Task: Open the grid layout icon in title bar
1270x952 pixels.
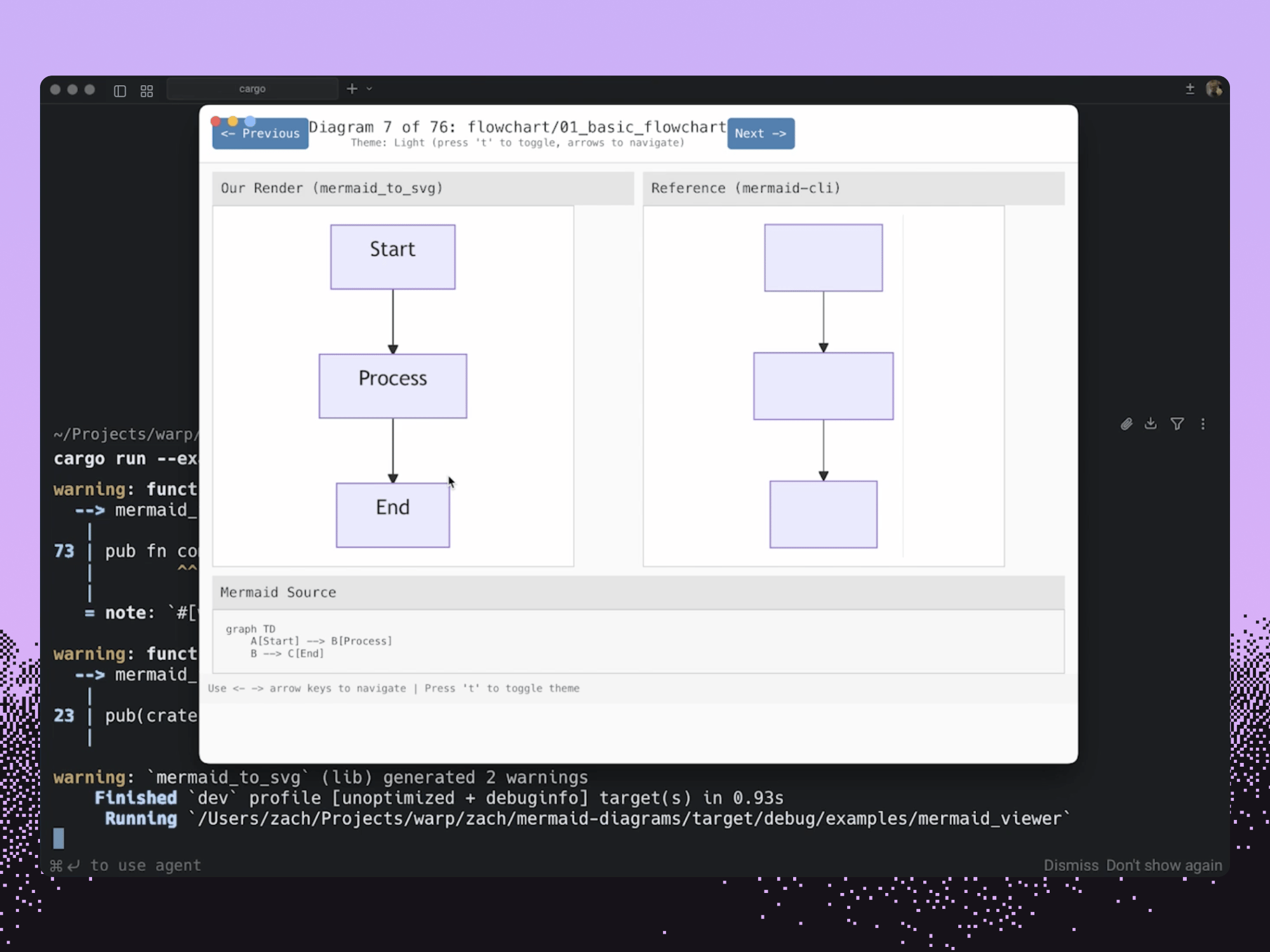Action: tap(147, 91)
